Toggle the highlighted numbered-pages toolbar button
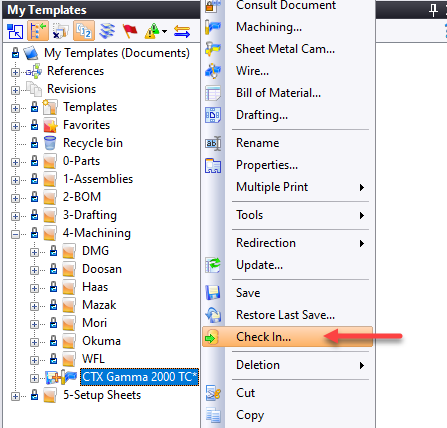The image size is (447, 428). tap(84, 31)
